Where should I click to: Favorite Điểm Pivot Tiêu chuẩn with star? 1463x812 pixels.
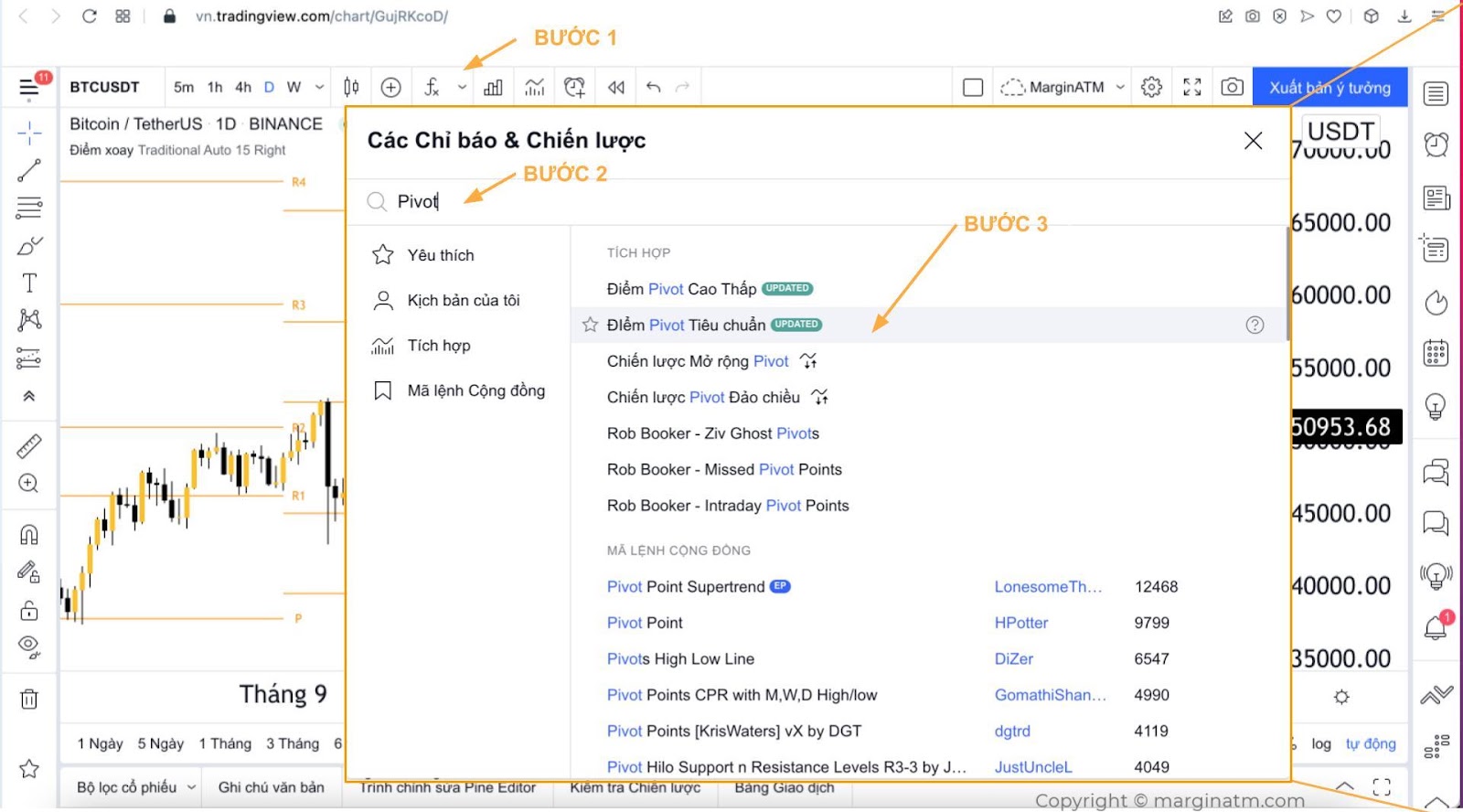[590, 325]
